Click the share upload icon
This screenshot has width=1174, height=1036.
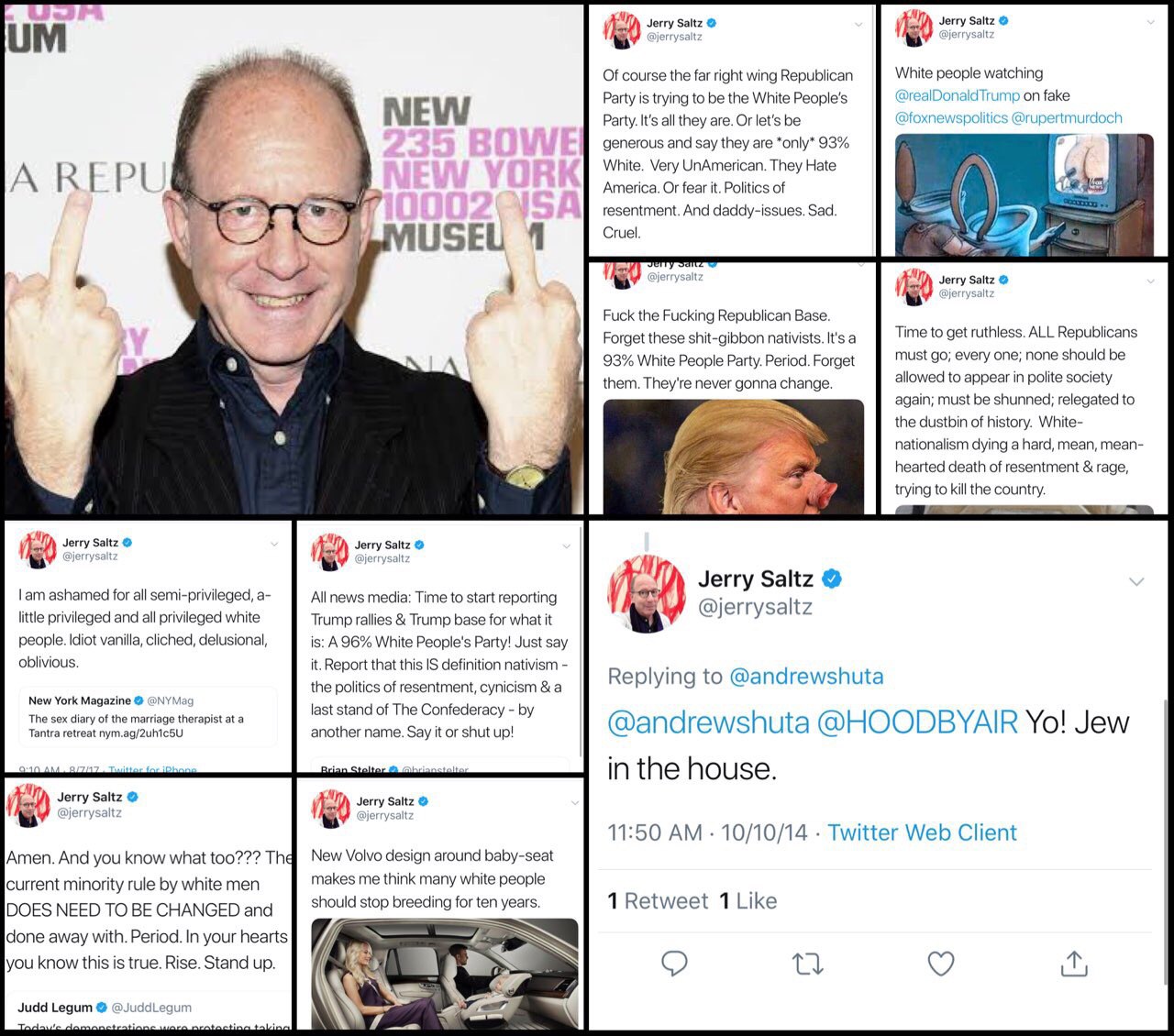point(1074,963)
